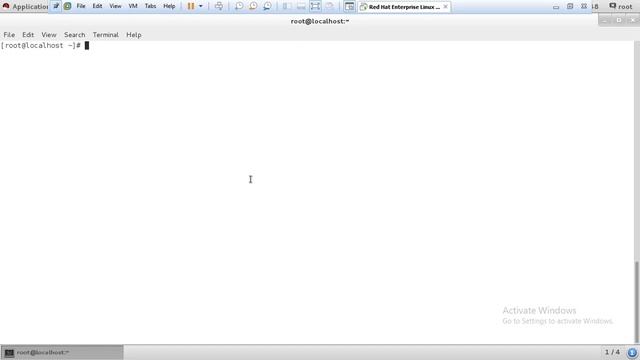Minimize the VMware toolbar window
This screenshot has height=360, width=640.
tap(556, 7)
